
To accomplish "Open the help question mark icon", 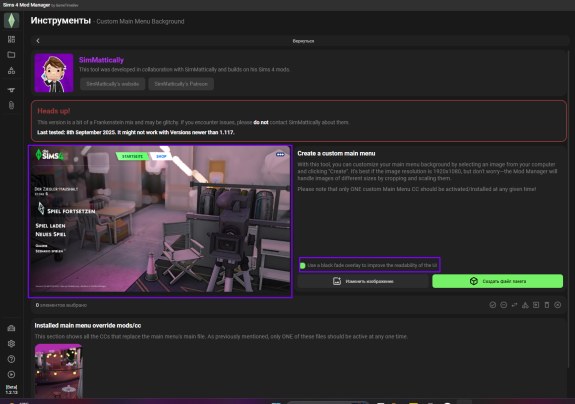I will (11, 359).
